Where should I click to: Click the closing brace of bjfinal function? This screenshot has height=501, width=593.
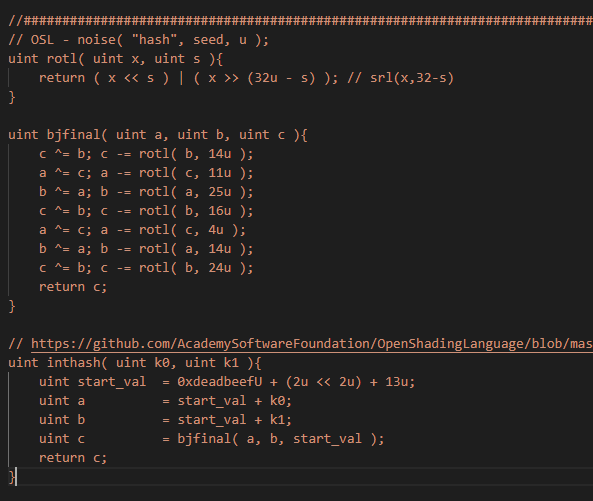[12, 306]
